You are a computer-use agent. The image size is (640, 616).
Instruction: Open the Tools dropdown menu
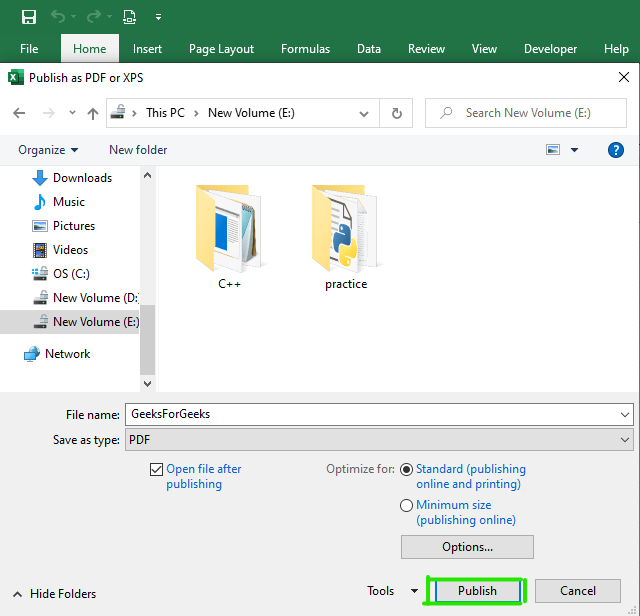(392, 591)
